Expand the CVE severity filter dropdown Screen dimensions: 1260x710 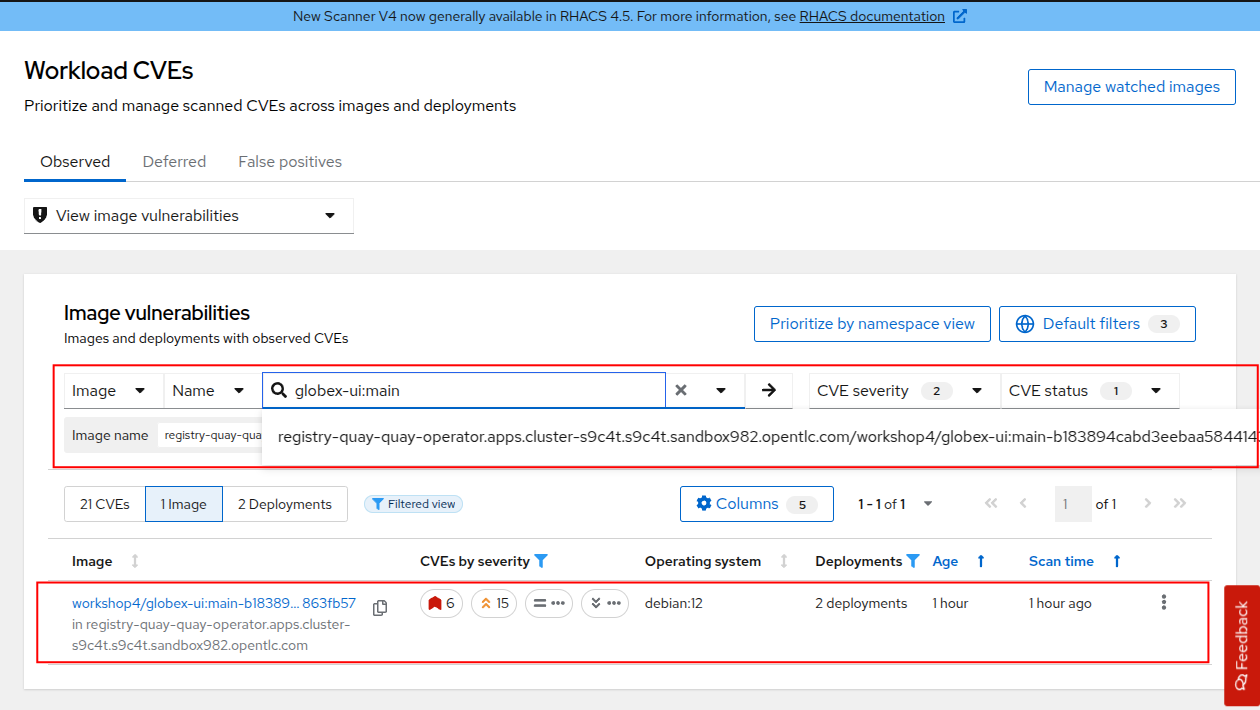904,391
